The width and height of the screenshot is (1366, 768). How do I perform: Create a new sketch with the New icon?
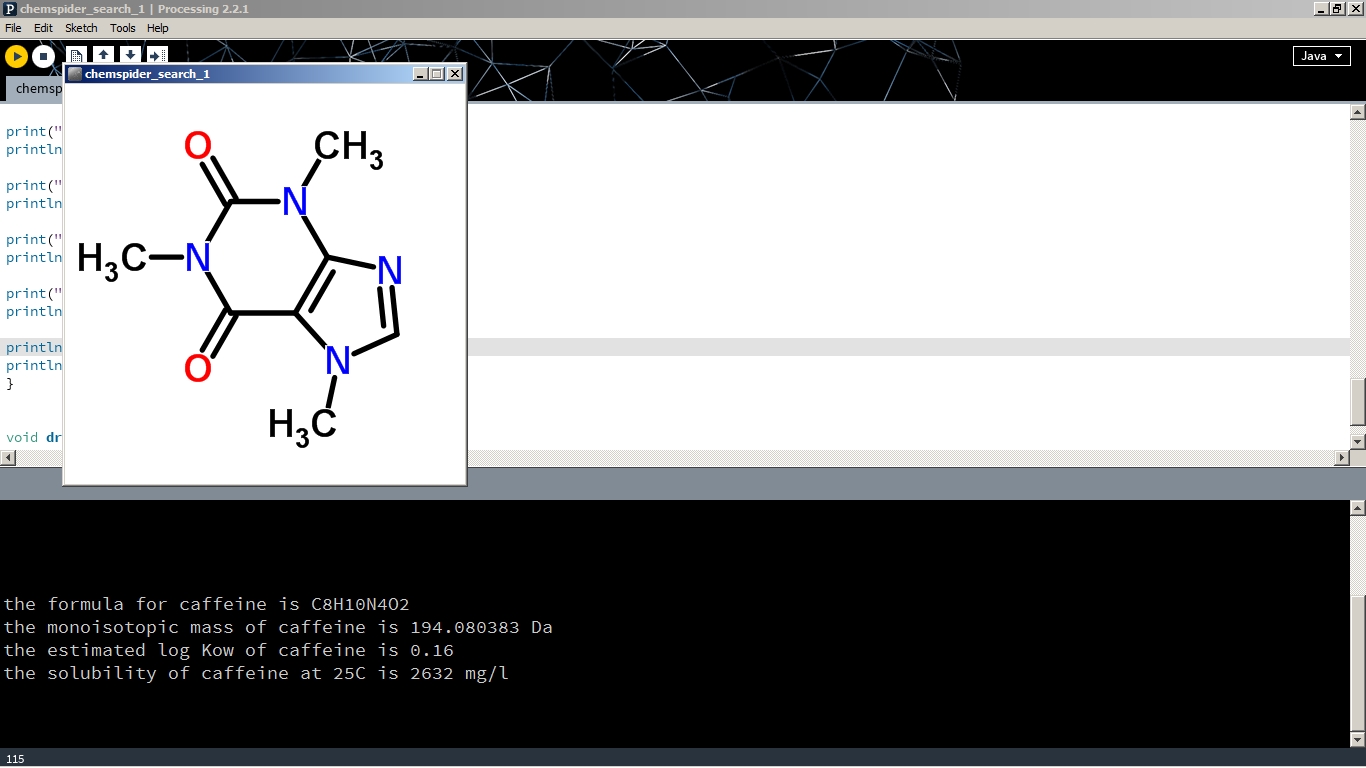[x=76, y=56]
